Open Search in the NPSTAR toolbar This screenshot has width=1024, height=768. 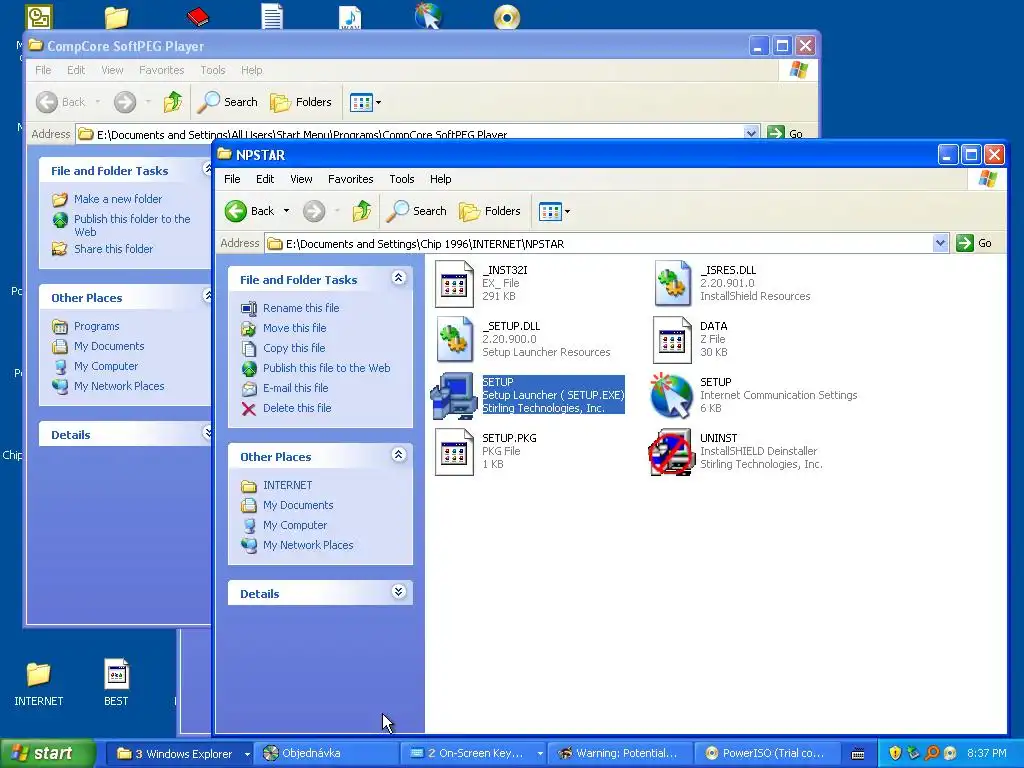click(x=417, y=211)
